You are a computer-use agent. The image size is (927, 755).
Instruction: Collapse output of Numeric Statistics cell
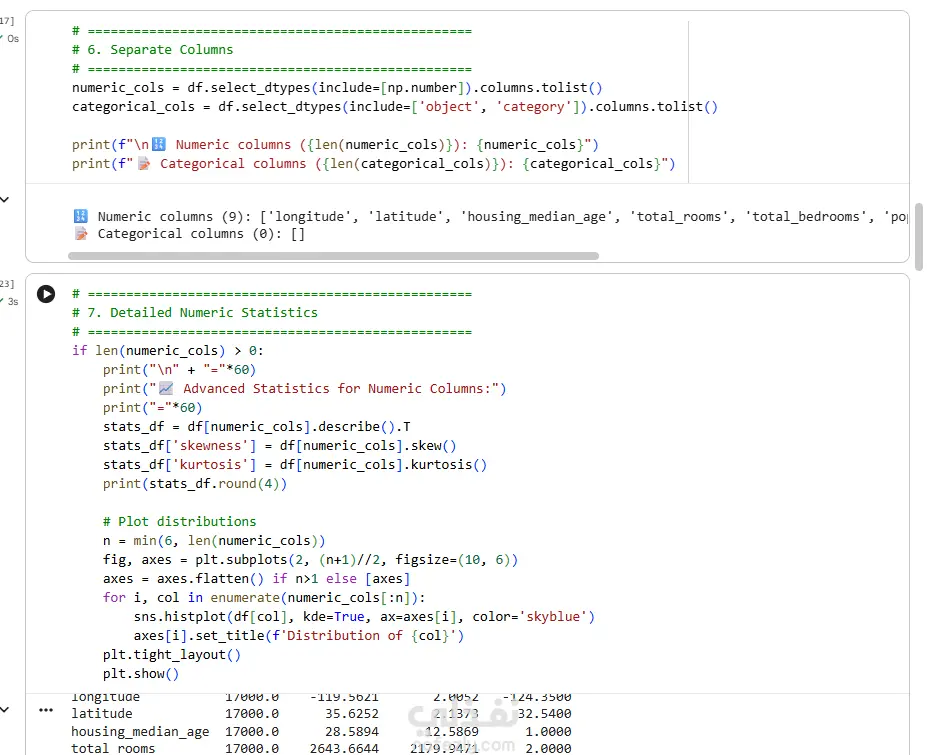click(x=5, y=709)
